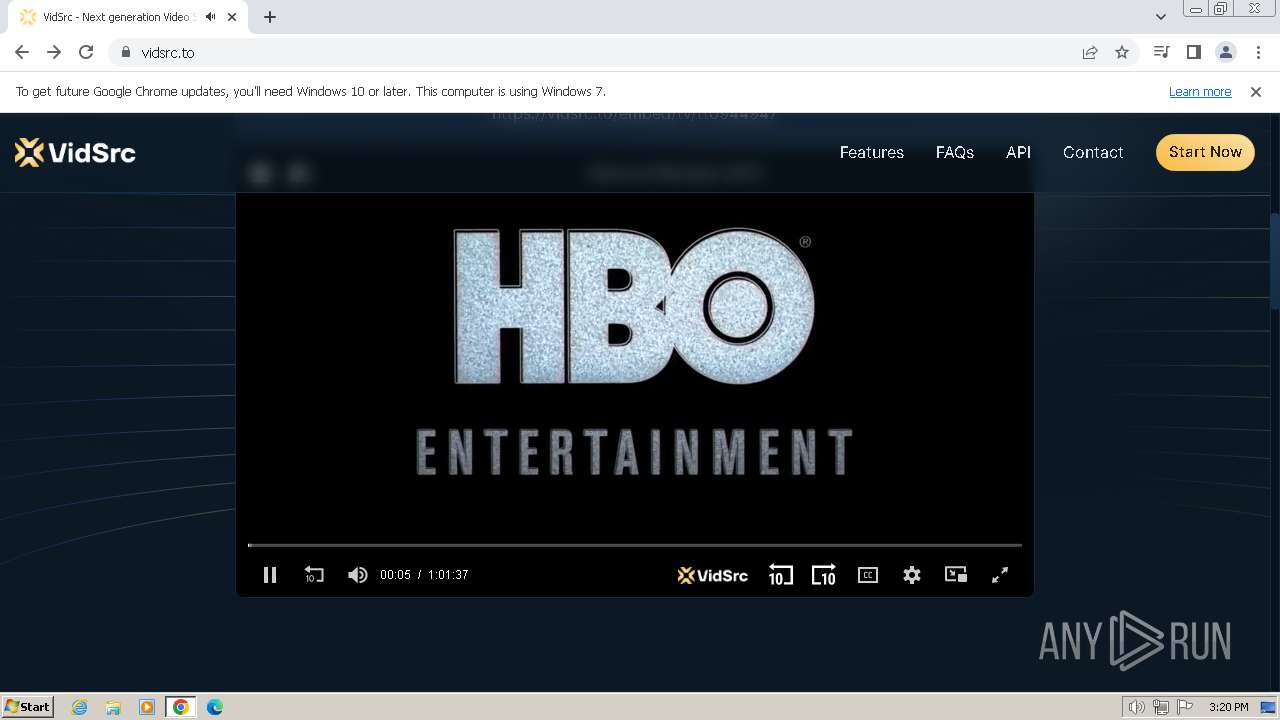Click the elapsed time 00:05
Image resolution: width=1280 pixels, height=720 pixels.
(x=395, y=575)
